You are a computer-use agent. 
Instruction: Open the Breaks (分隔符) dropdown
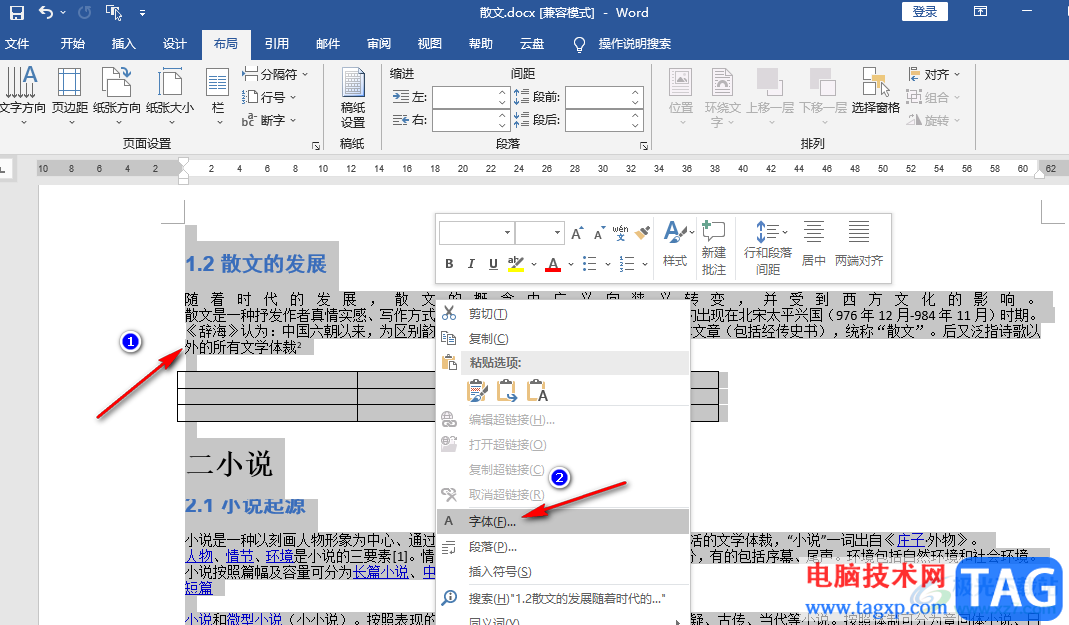pyautogui.click(x=275, y=74)
